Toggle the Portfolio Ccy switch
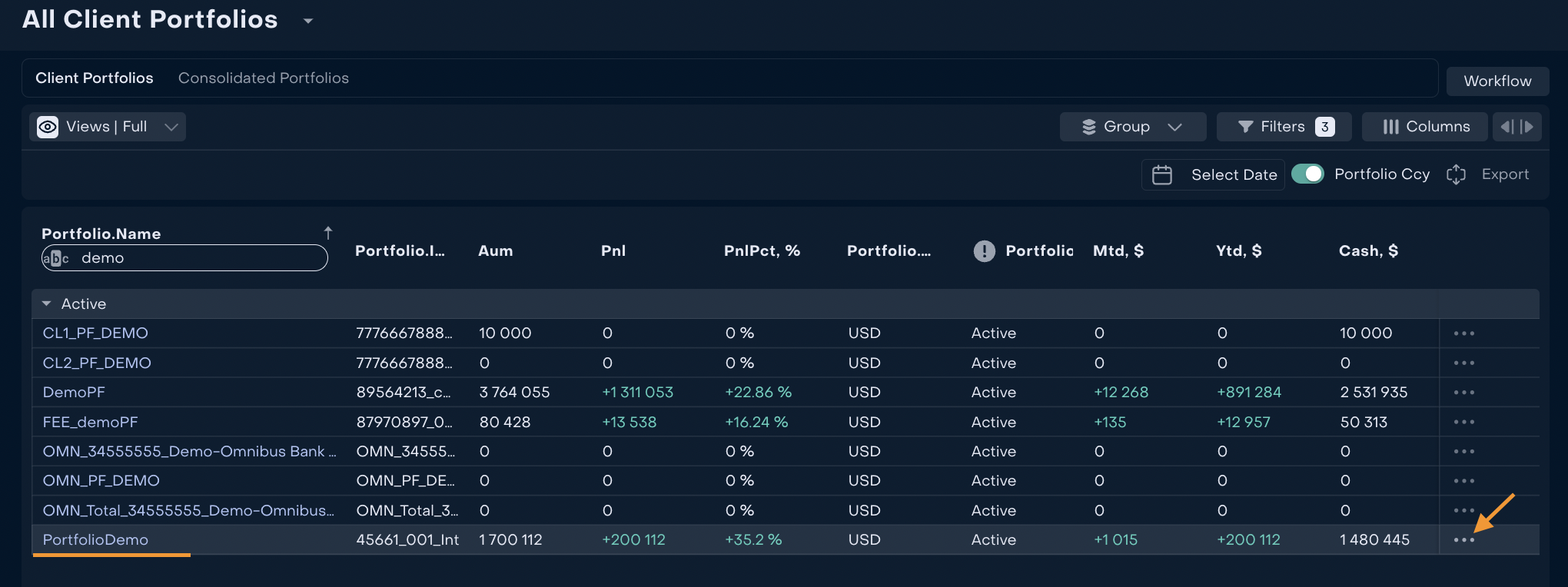 coord(1307,174)
